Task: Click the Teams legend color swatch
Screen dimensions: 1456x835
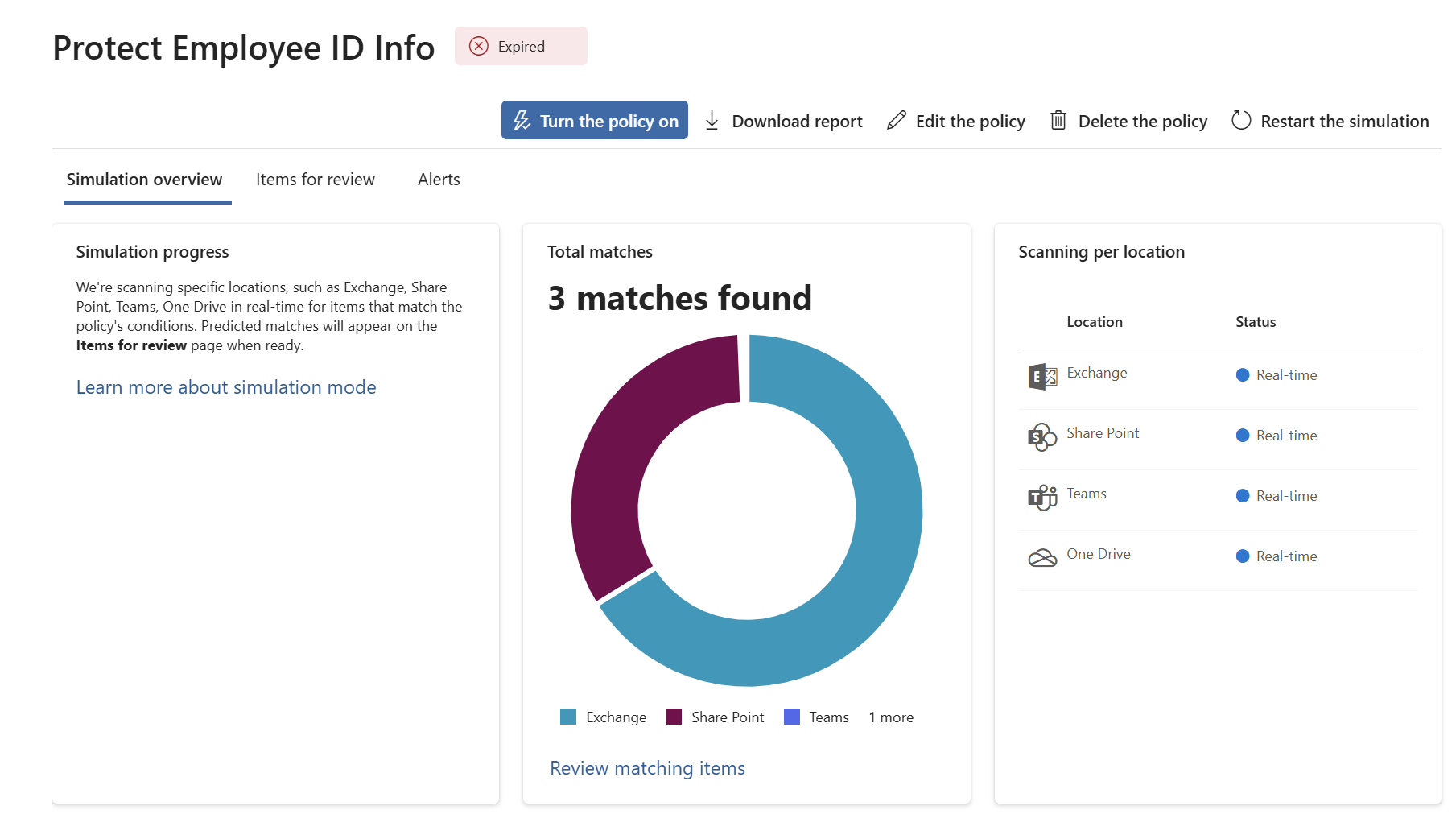Action: [x=792, y=717]
